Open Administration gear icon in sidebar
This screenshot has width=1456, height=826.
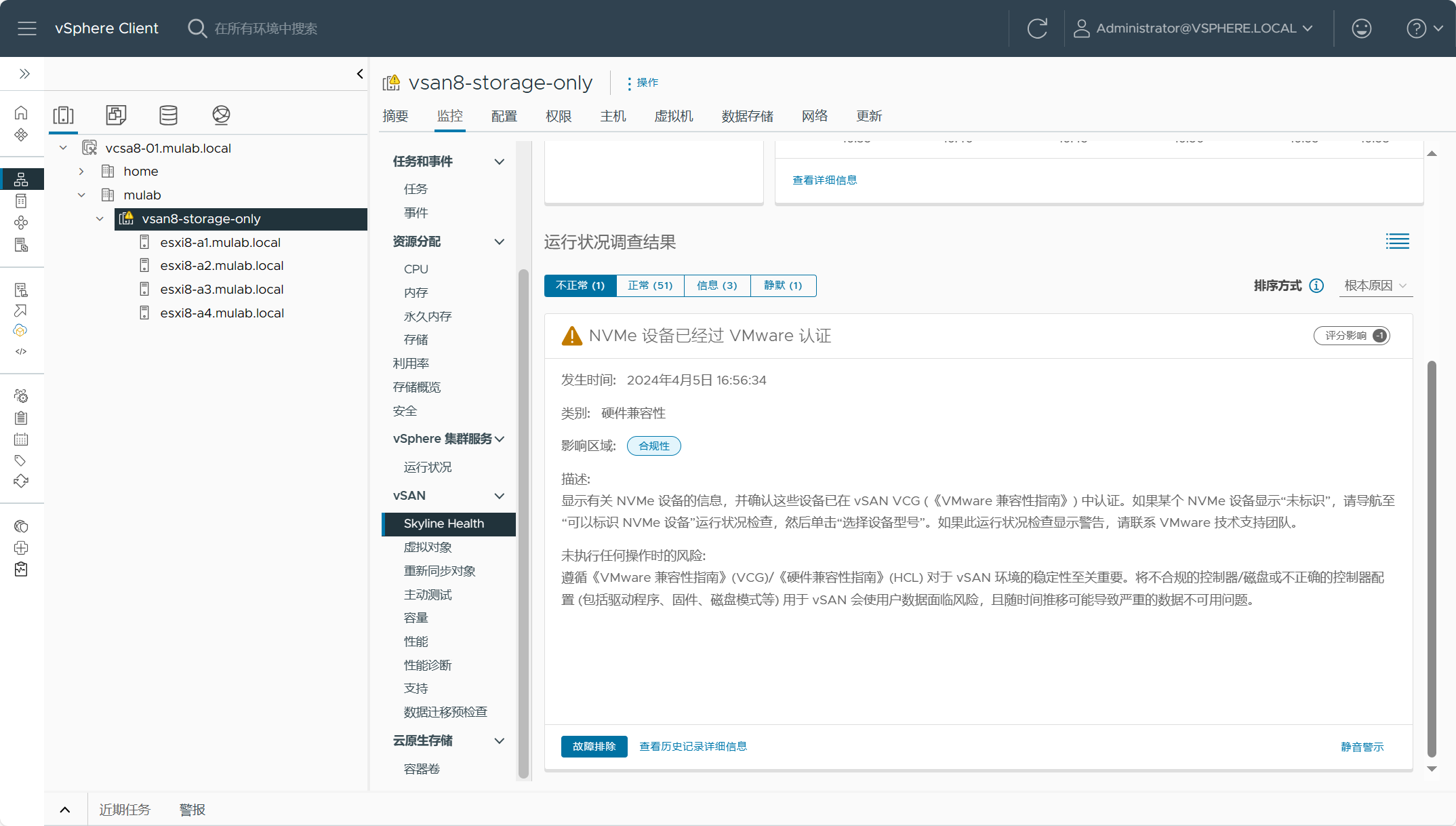[x=21, y=395]
